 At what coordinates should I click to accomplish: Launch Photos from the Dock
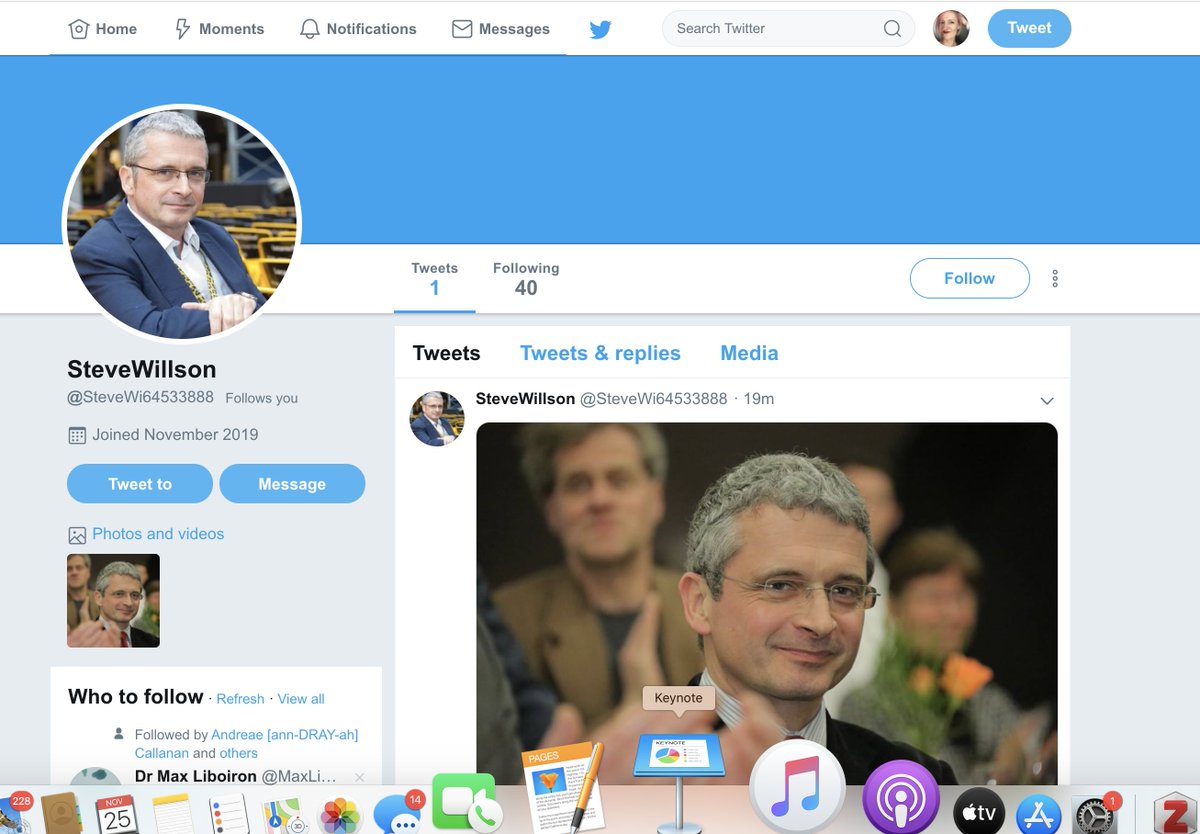click(x=340, y=816)
